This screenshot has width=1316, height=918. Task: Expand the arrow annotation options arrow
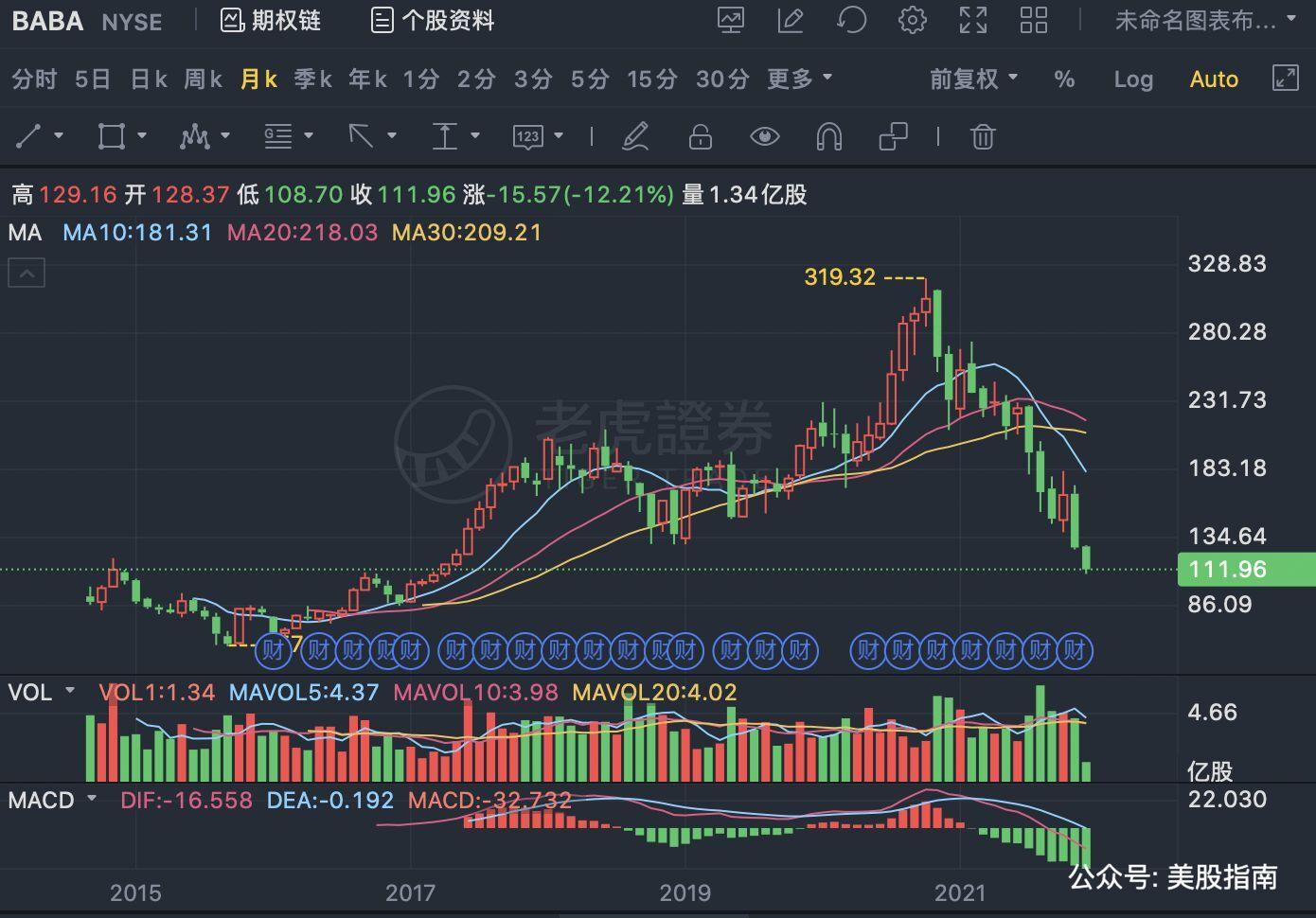391,136
